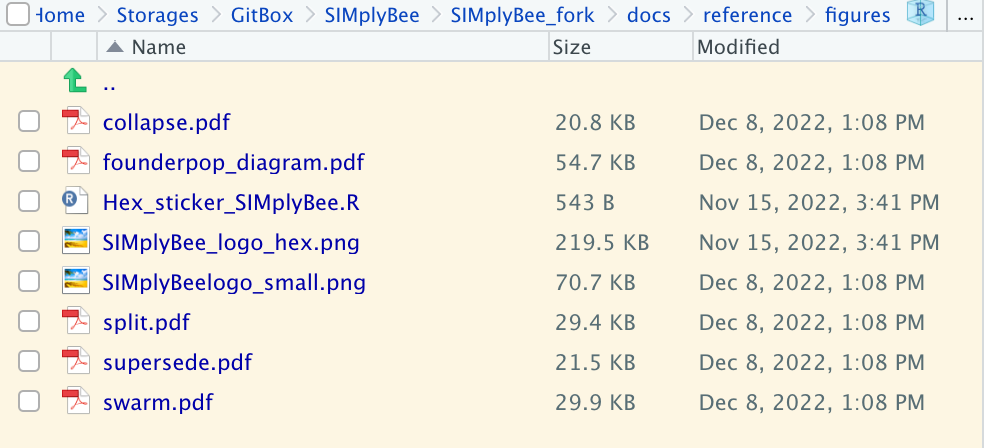Toggle the select-all checkbox in the breadcrumb bar
Screen dimensions: 984x448
pos(18,14)
